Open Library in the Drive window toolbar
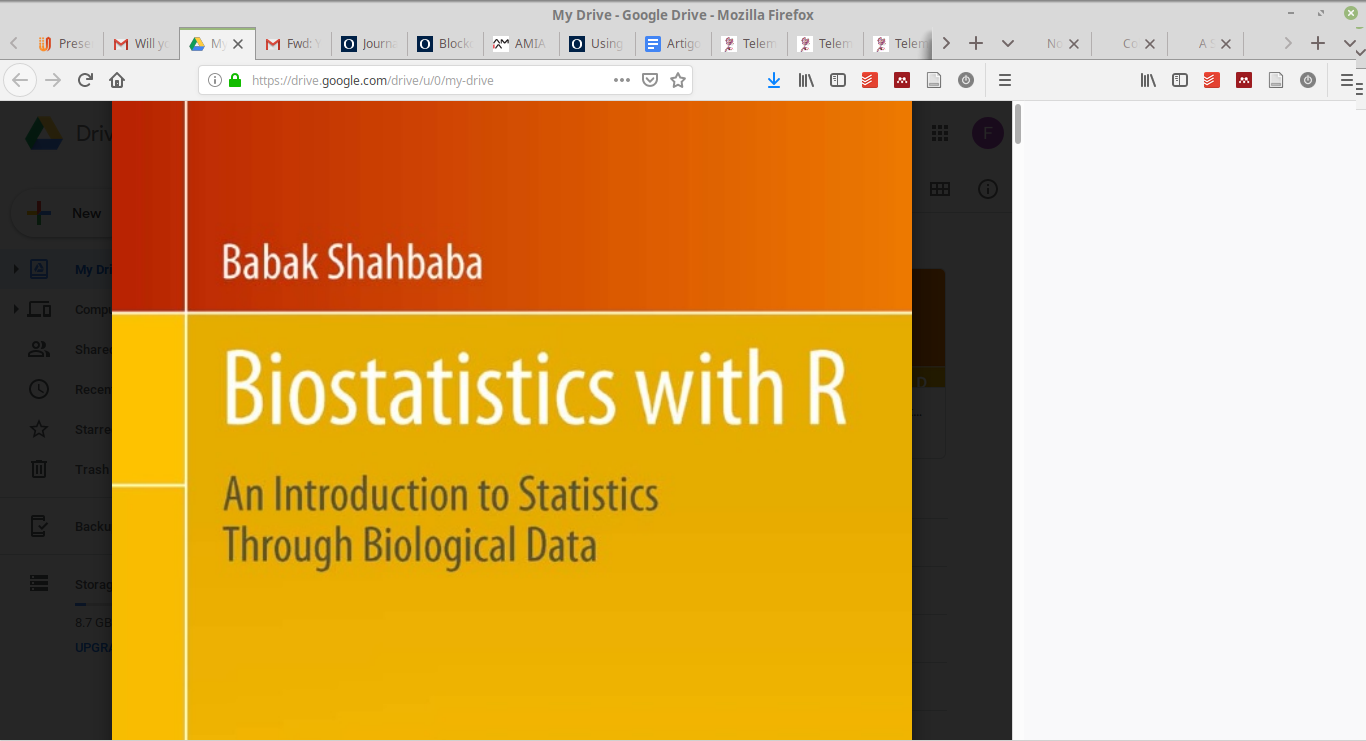Image resolution: width=1366 pixels, height=741 pixels. 806,80
